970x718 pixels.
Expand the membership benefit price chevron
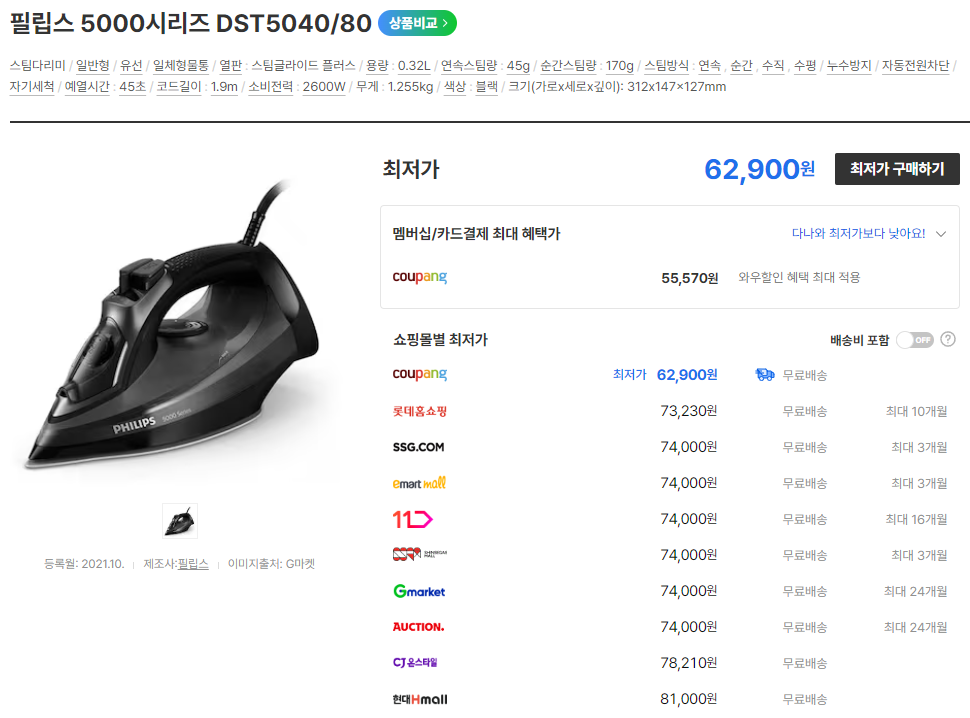click(941, 234)
